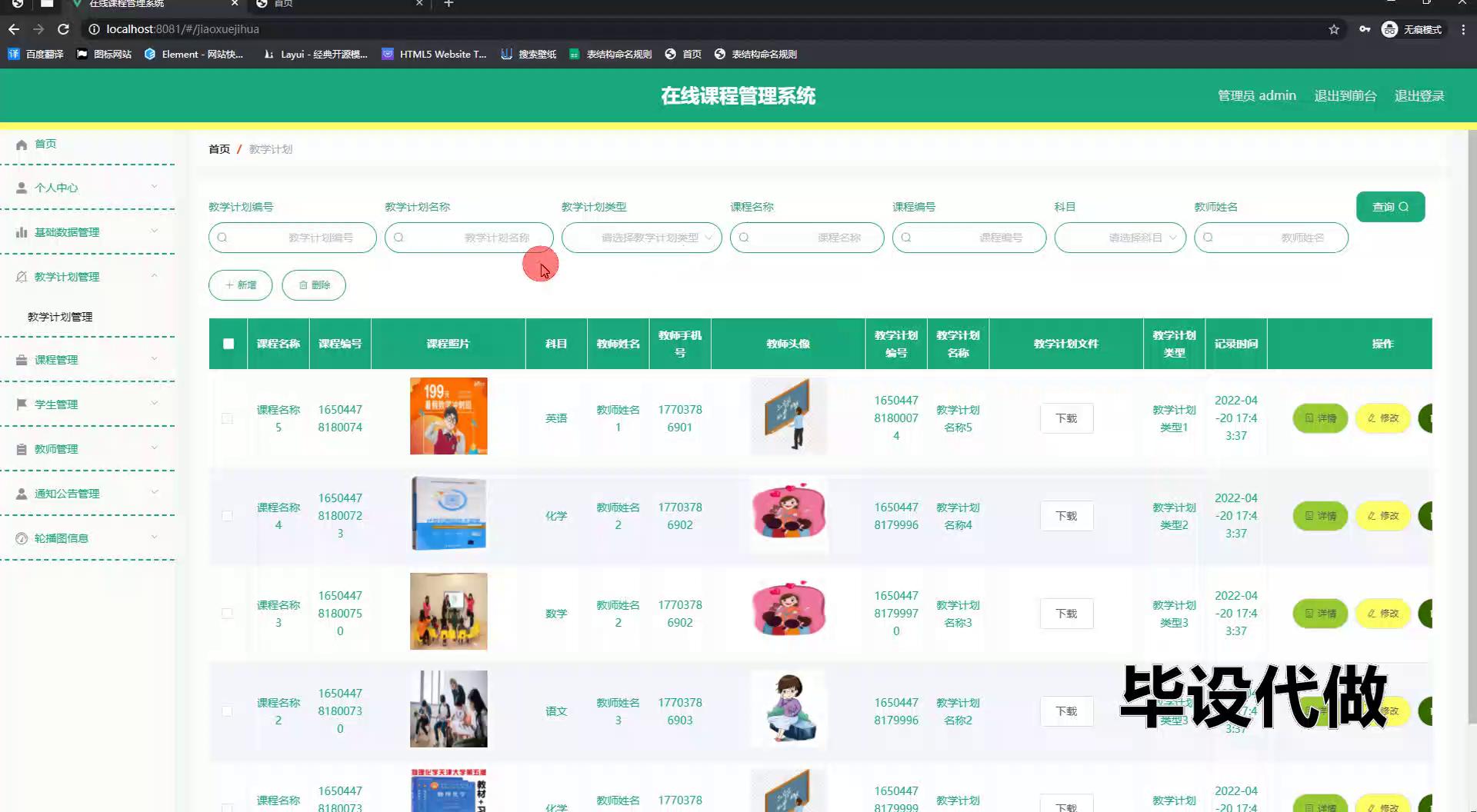Click the 课程管理 briefcase icon in the sidebar
Screen dimensions: 1477x812
(22, 360)
